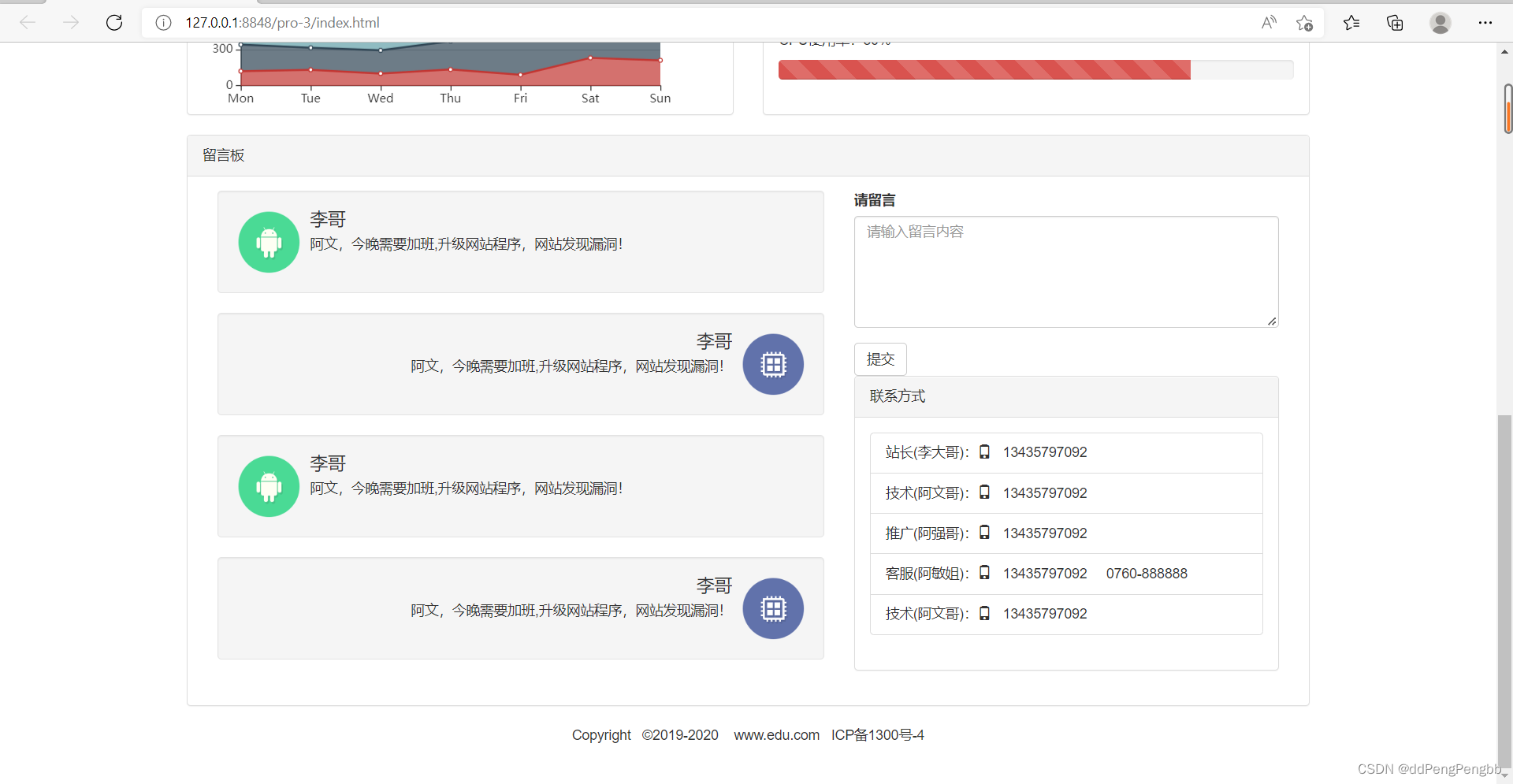The image size is (1513, 784).
Task: Click phone icon in last 技术(阿文哥) row
Action: coord(984,612)
